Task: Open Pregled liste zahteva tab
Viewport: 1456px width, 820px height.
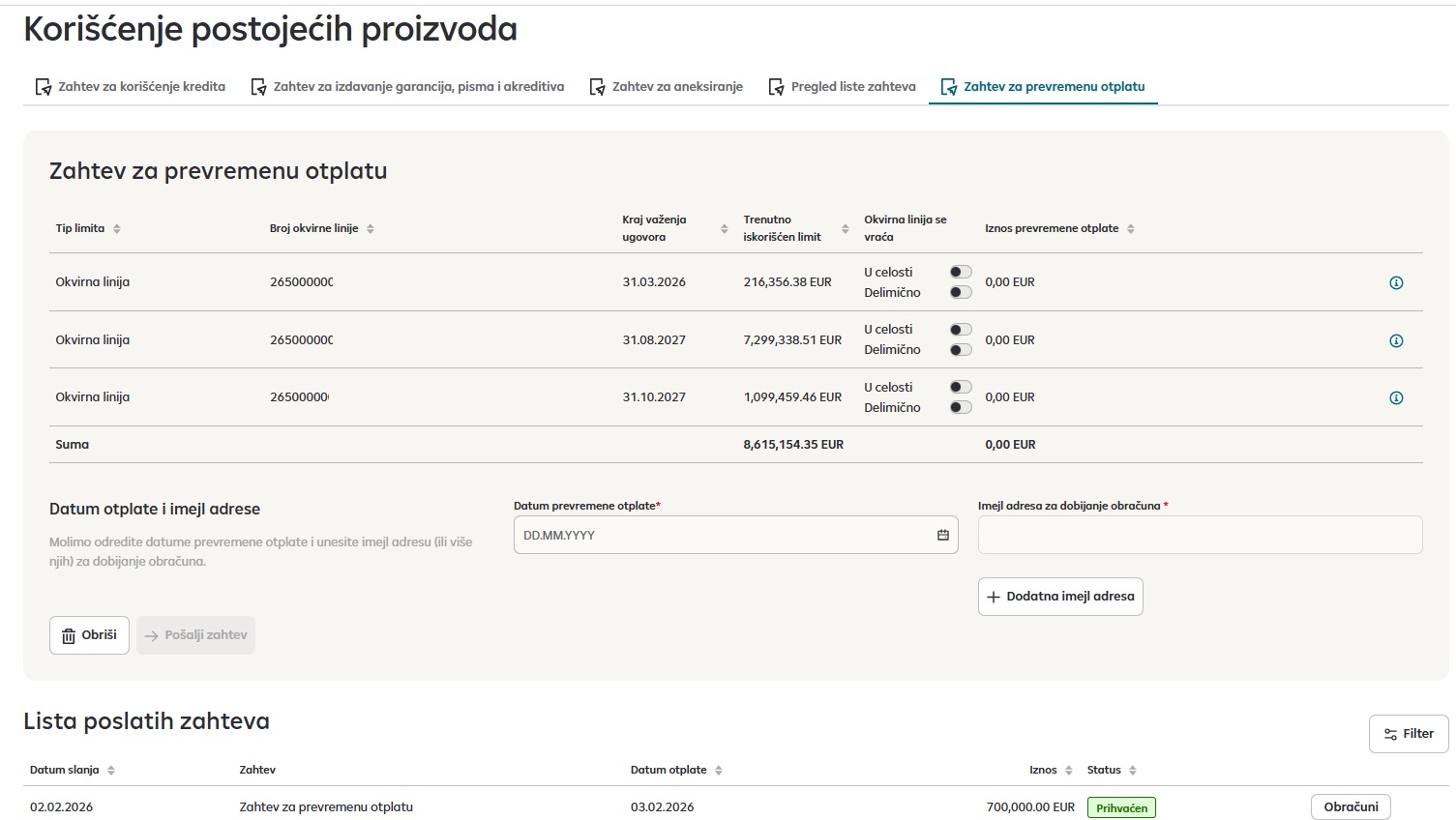Action: [x=842, y=87]
